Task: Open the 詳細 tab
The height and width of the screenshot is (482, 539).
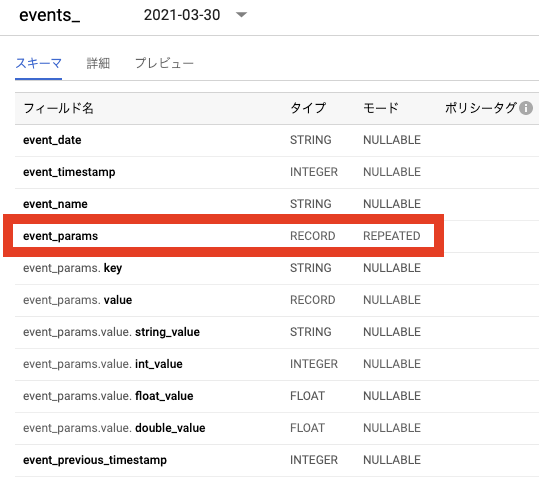Action: coord(98,64)
